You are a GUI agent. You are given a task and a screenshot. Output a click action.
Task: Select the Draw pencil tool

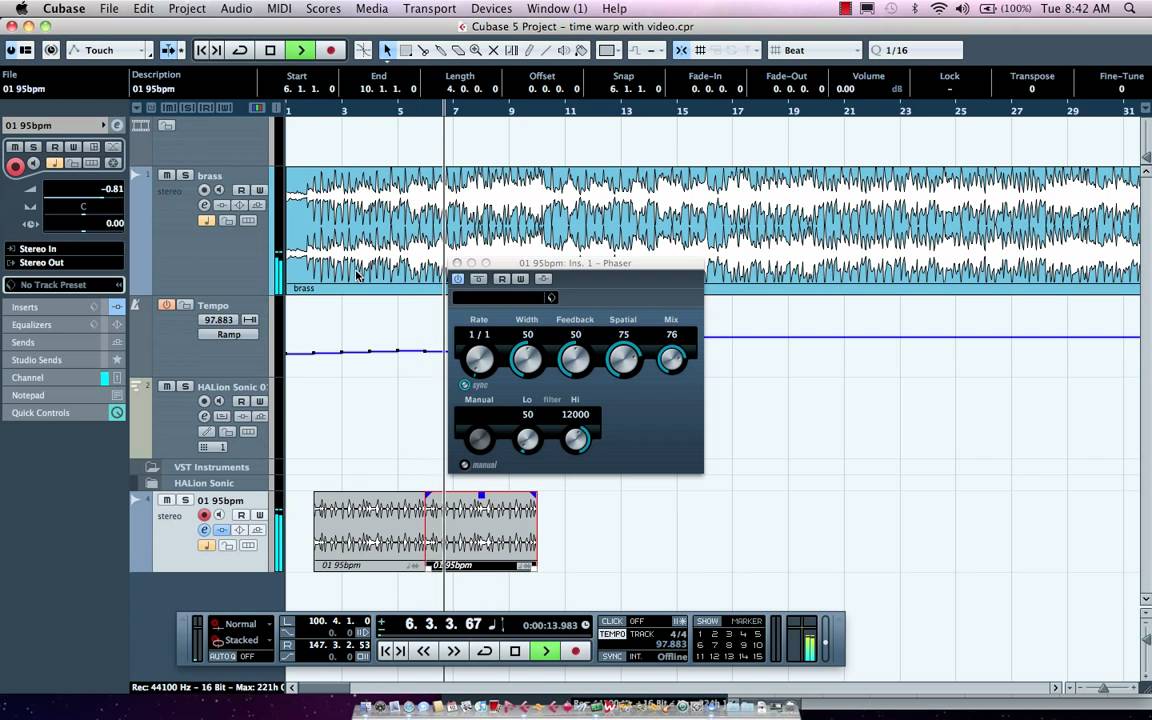point(529,50)
